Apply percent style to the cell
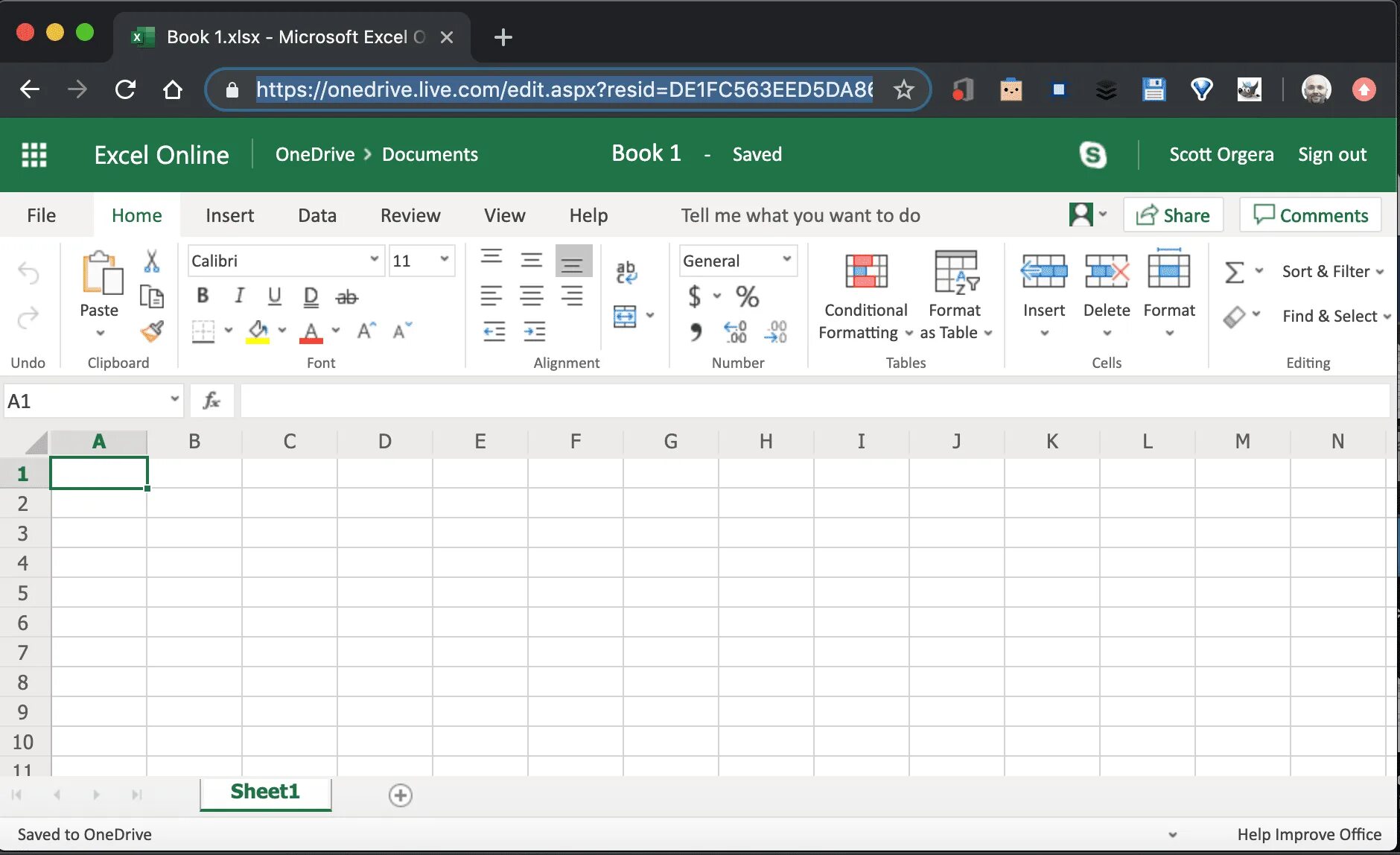Screen dimensions: 1400x855 tap(747, 296)
